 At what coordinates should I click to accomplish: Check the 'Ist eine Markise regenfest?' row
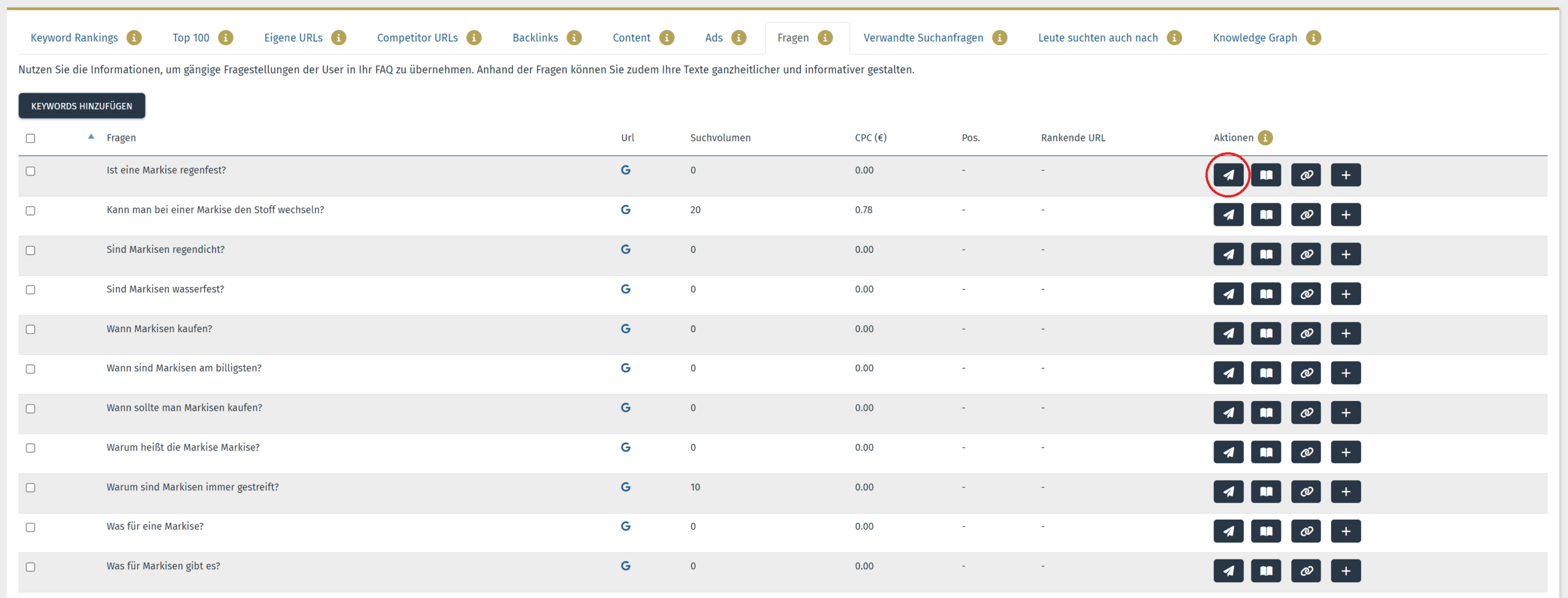click(x=31, y=171)
